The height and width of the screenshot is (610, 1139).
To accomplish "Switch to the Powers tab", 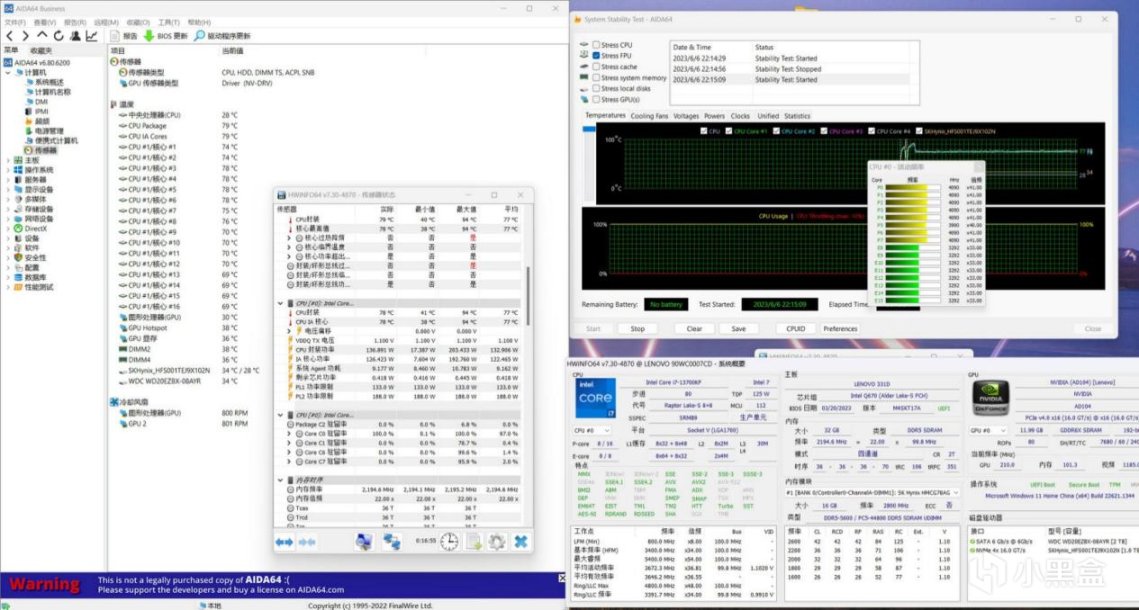I will (714, 116).
